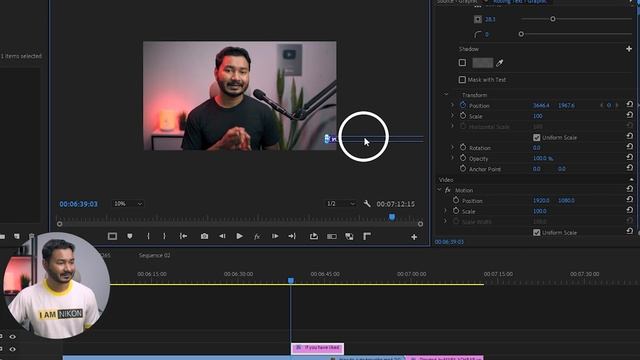The height and width of the screenshot is (360, 640).
Task: Collapse the Motion effect
Action: pos(439,190)
